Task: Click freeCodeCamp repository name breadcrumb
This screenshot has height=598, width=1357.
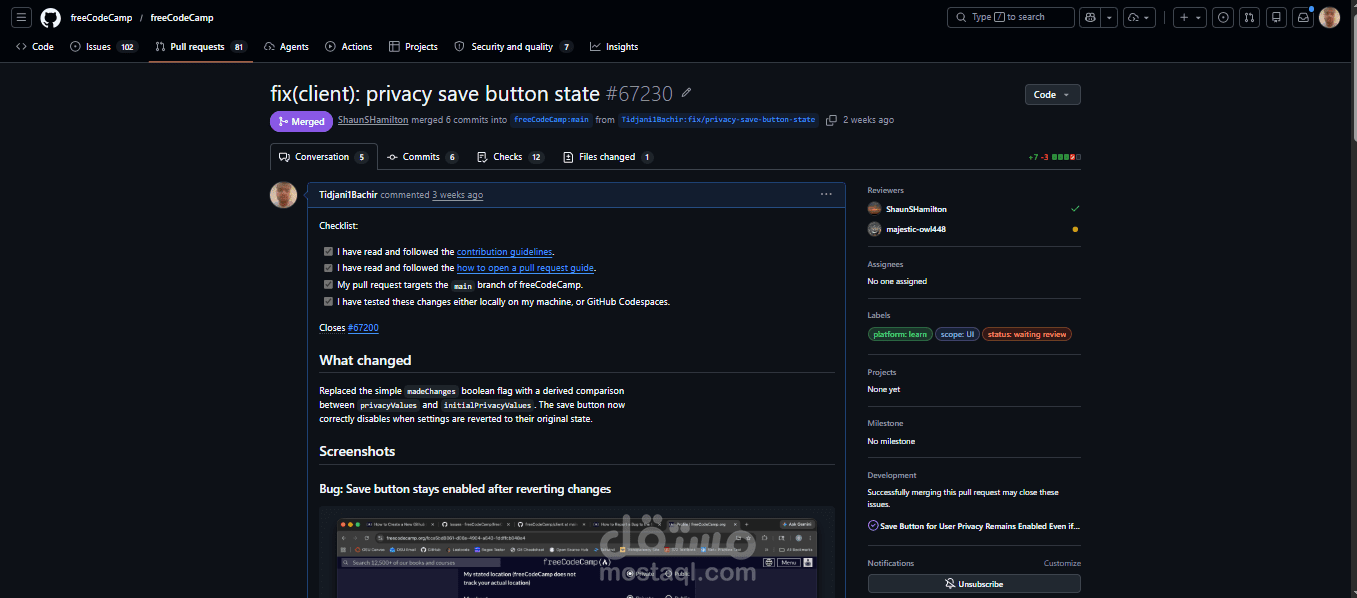Action: click(x=182, y=18)
